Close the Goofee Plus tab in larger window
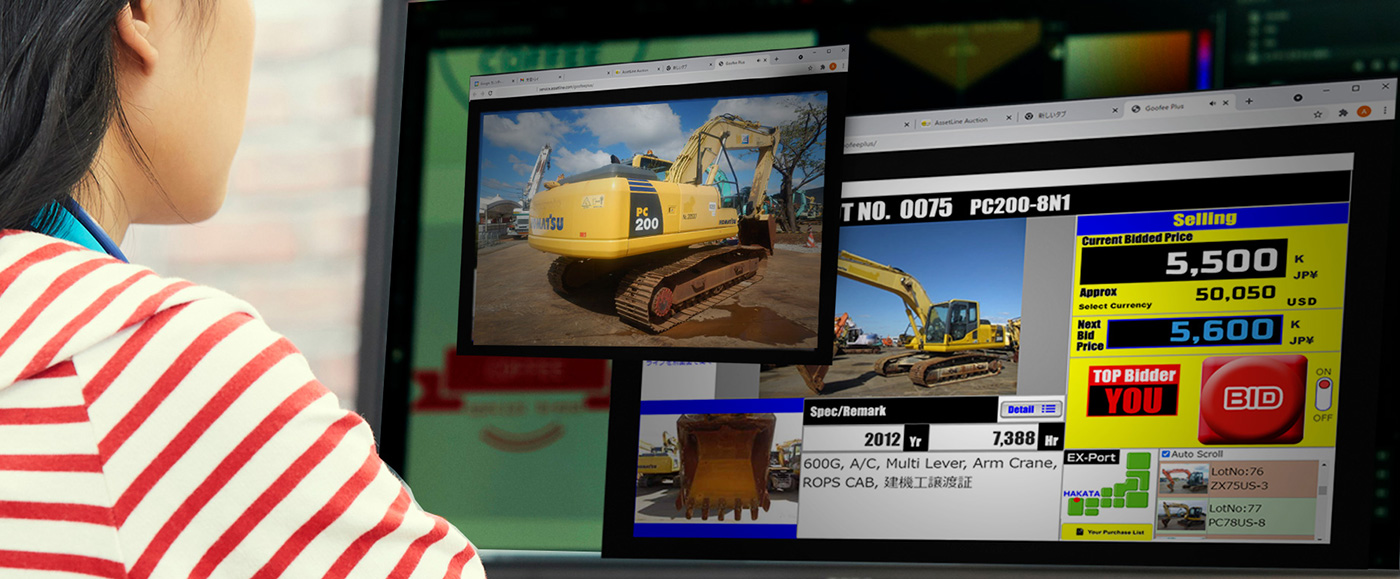This screenshot has width=1400, height=579. coord(1227,103)
